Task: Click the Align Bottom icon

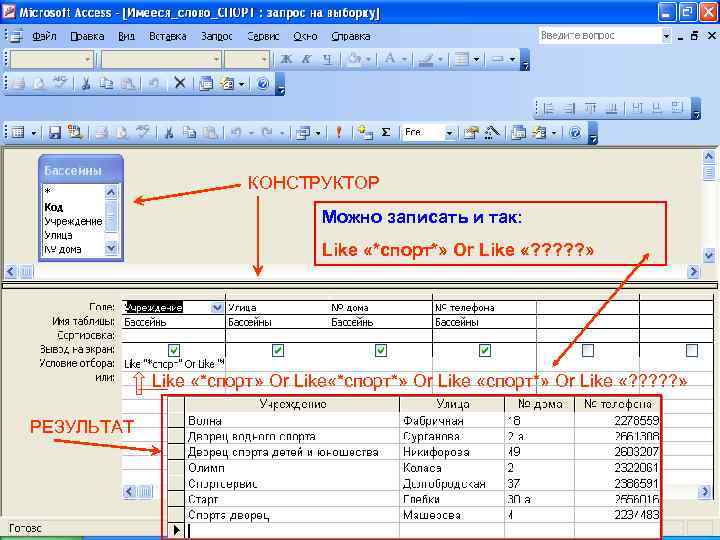Action: 612,108
